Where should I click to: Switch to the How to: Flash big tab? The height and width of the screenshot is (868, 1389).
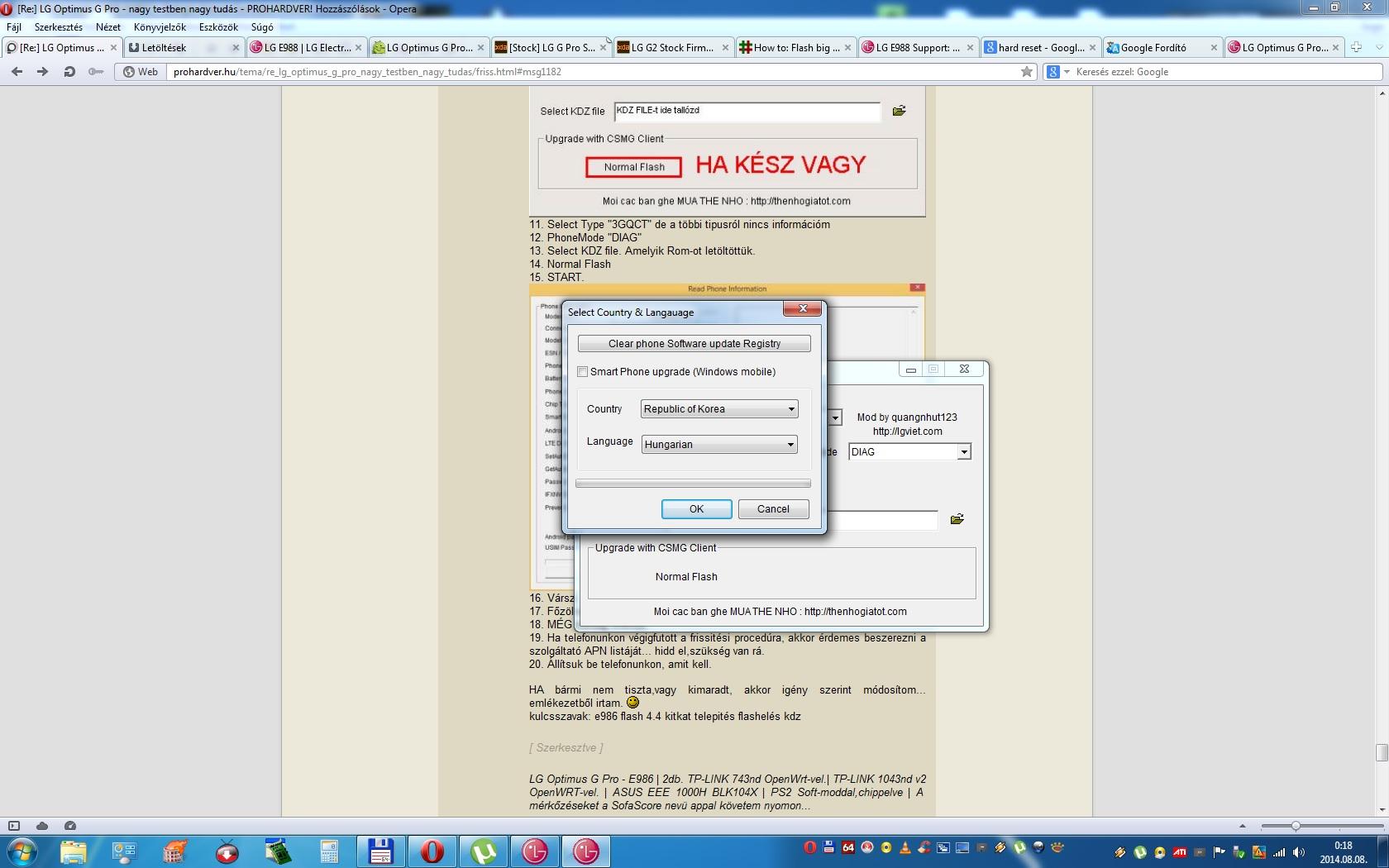click(x=796, y=47)
